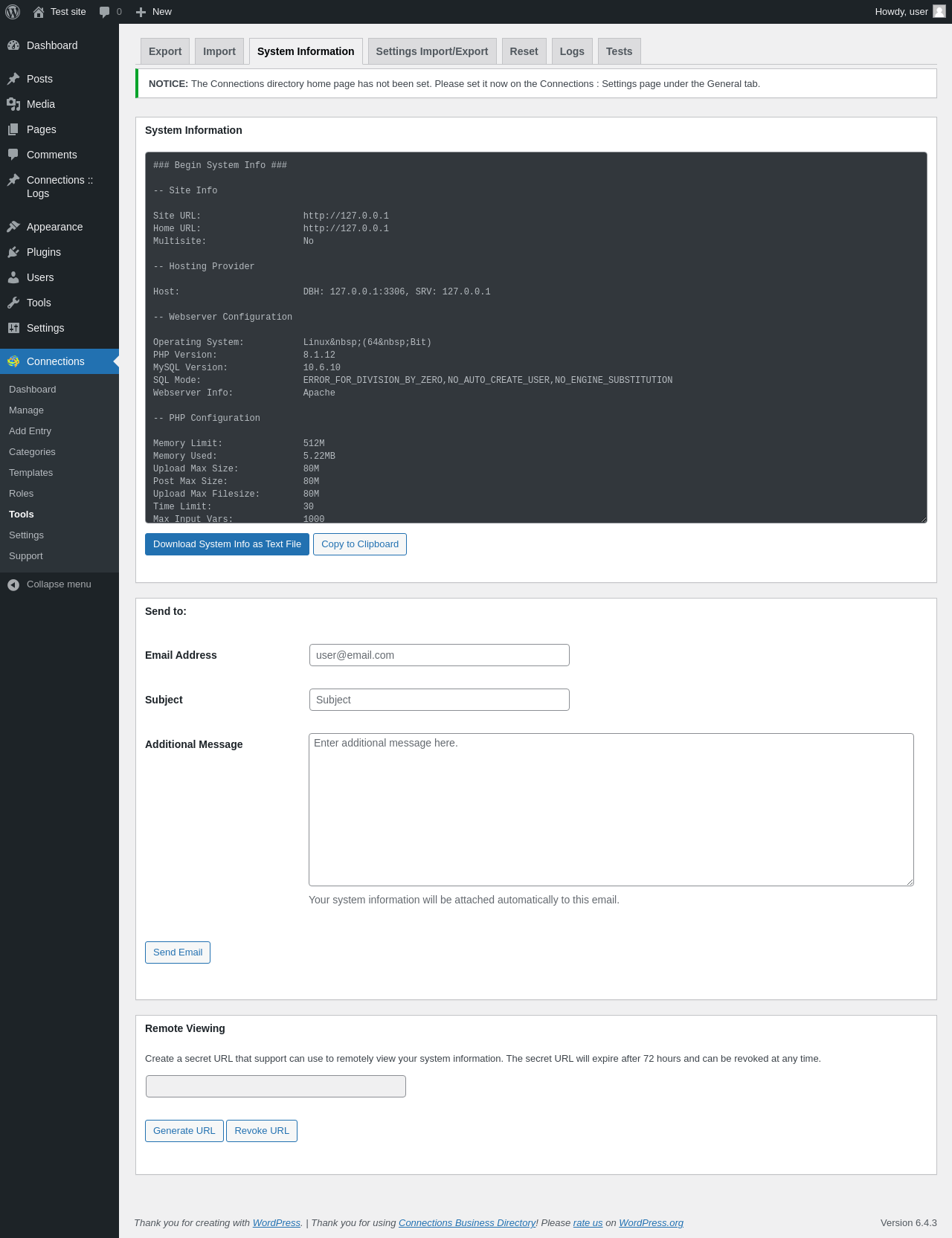Open the Settings Import/Export tab

(432, 51)
